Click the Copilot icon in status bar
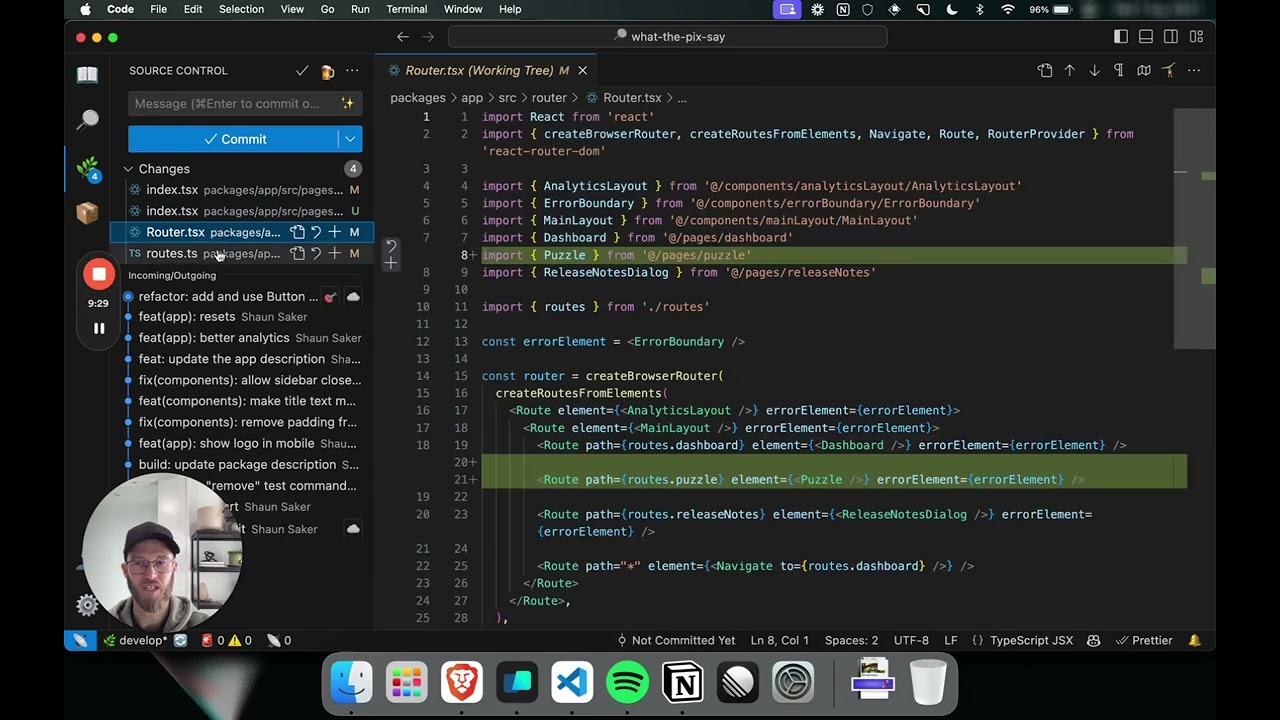This screenshot has width=1280, height=720. click(x=1094, y=640)
